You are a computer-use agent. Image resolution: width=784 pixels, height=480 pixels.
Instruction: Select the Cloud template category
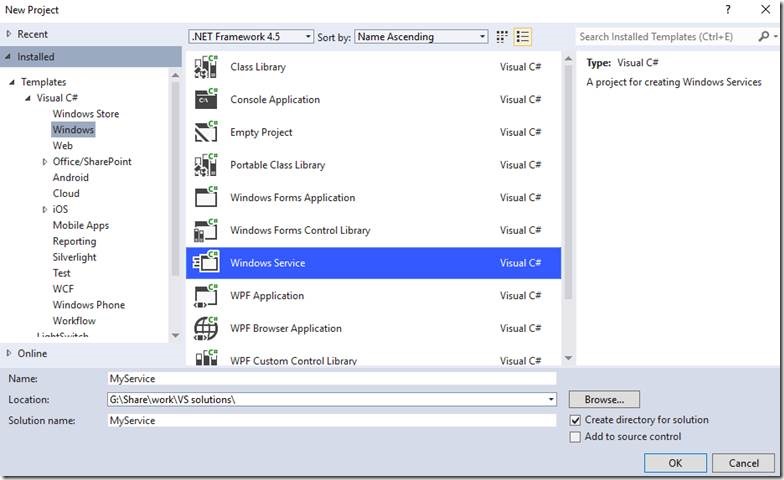[66, 194]
